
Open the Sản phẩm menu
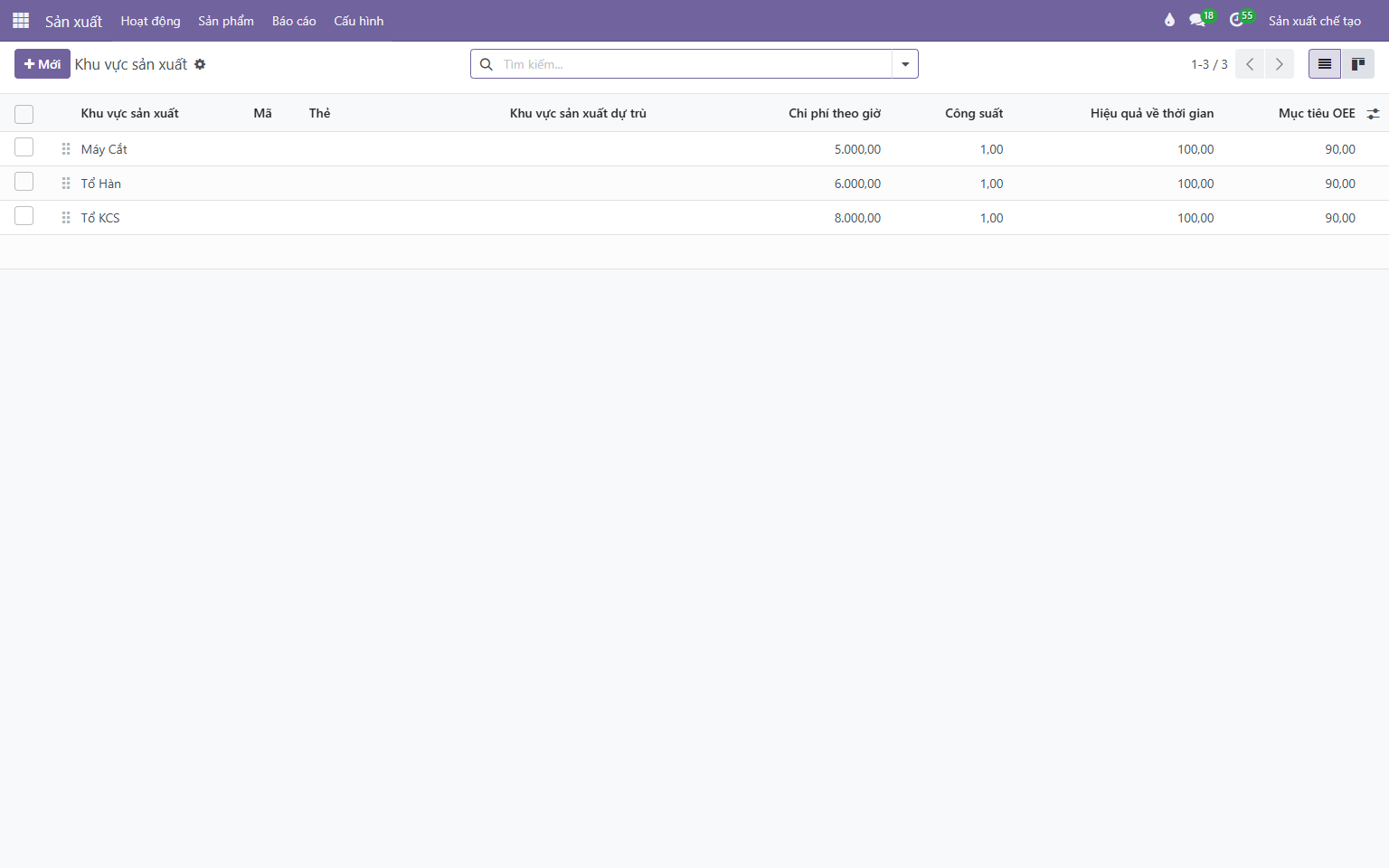point(226,21)
